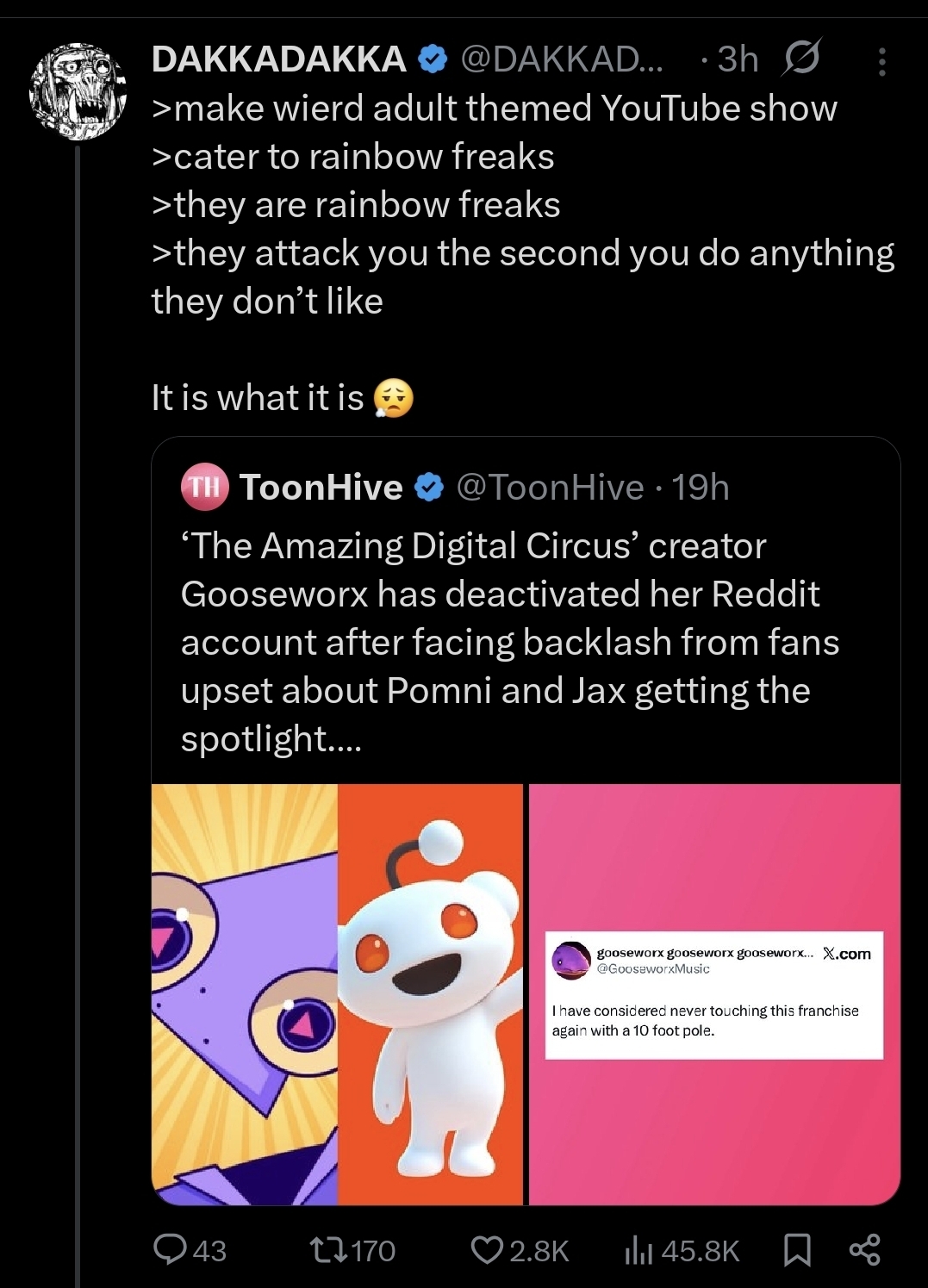
Task: Visit the @ToonHive handle in quote
Action: coord(550,488)
